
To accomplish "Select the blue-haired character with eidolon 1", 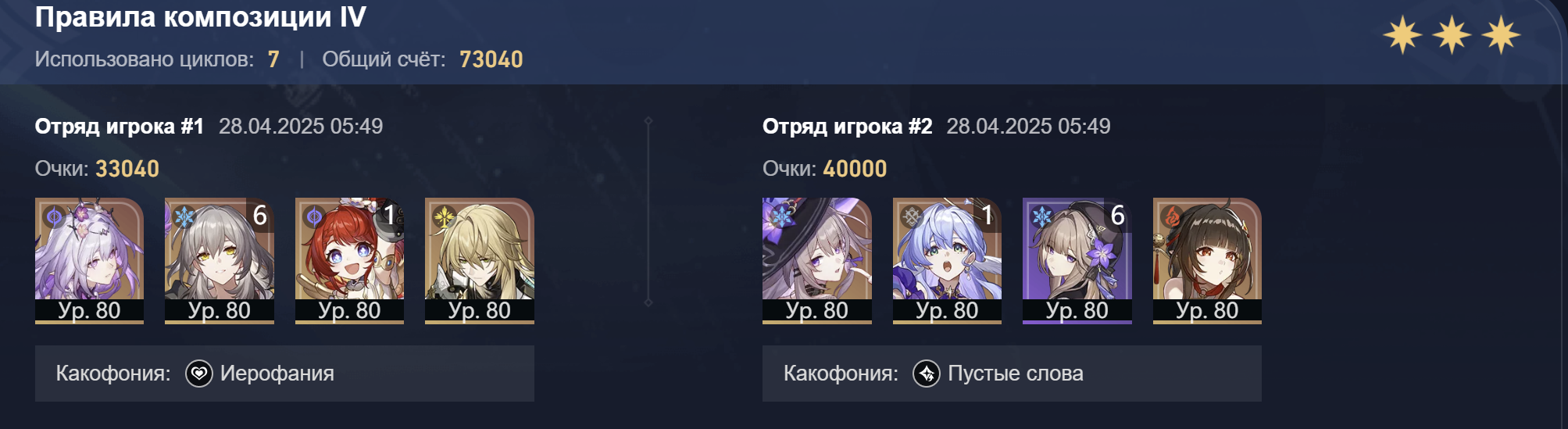I will [x=947, y=260].
